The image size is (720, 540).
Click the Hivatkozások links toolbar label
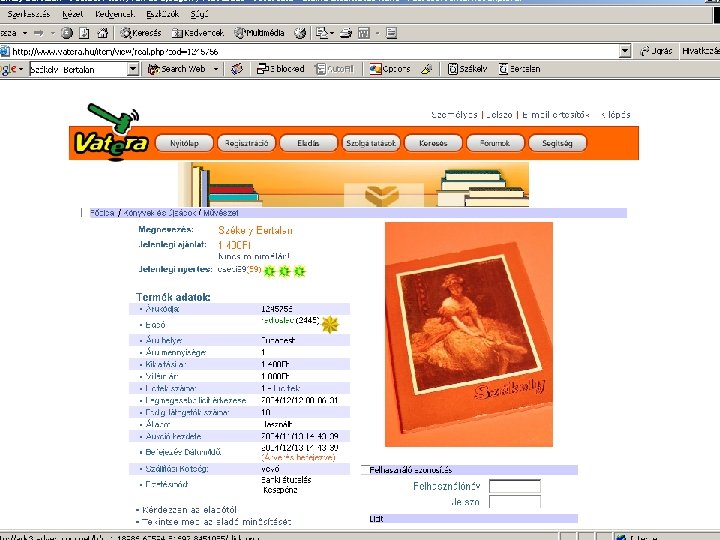coord(700,51)
